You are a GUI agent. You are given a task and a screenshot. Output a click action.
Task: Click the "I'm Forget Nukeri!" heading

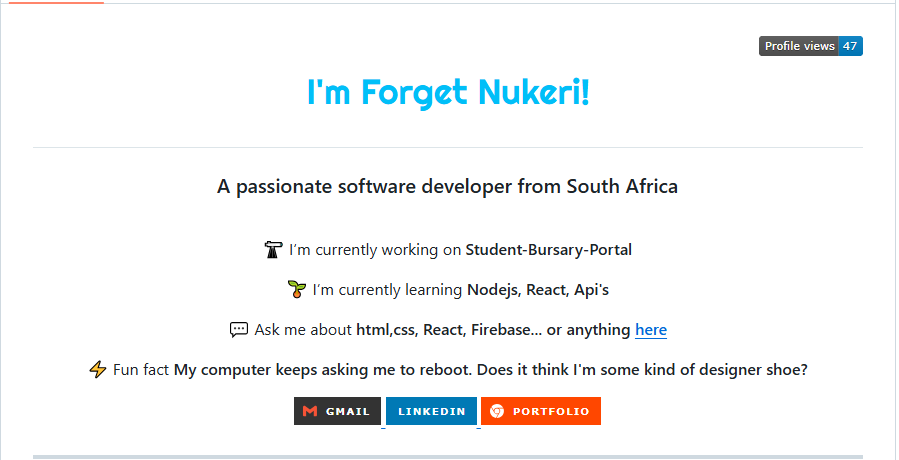[x=448, y=92]
